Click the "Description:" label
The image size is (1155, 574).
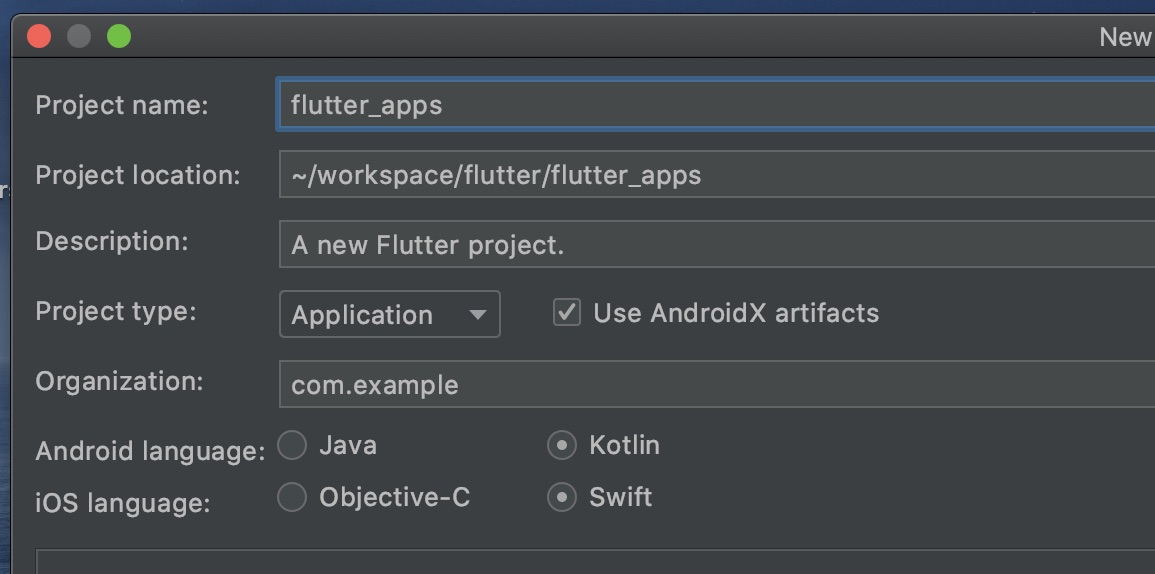tap(112, 241)
